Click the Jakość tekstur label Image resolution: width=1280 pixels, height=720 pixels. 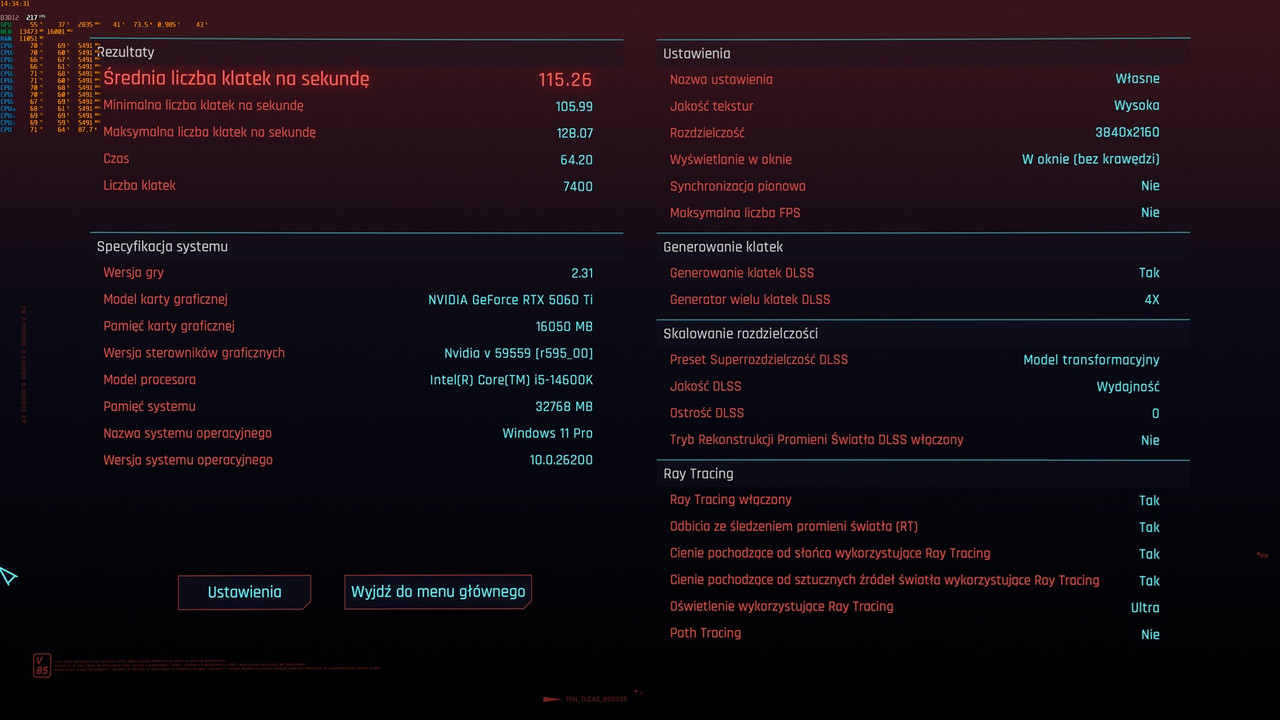(711, 106)
